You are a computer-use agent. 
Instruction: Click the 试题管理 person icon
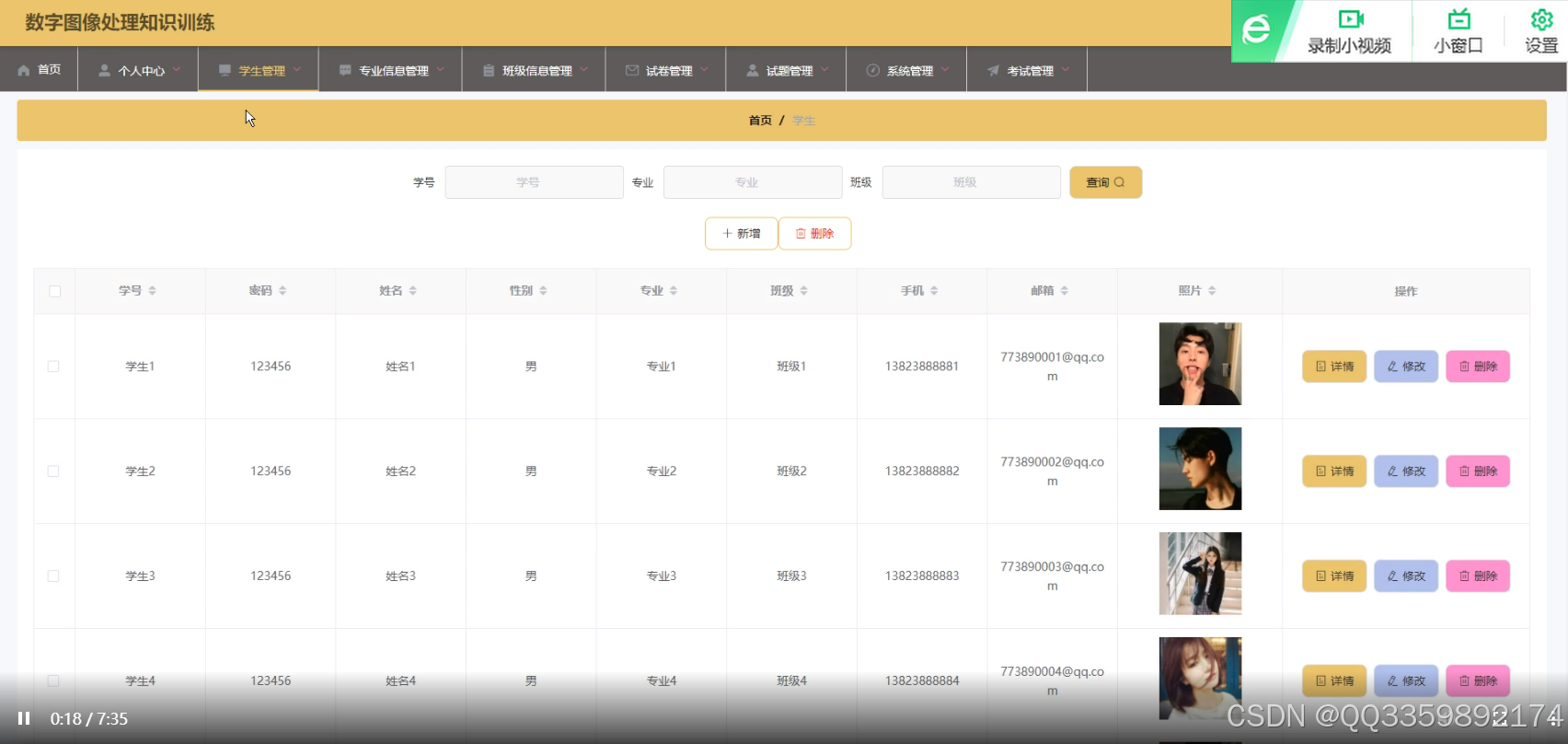point(753,70)
